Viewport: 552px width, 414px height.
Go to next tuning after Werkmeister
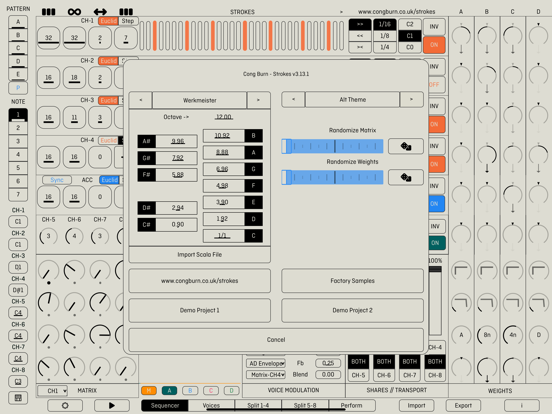258,100
